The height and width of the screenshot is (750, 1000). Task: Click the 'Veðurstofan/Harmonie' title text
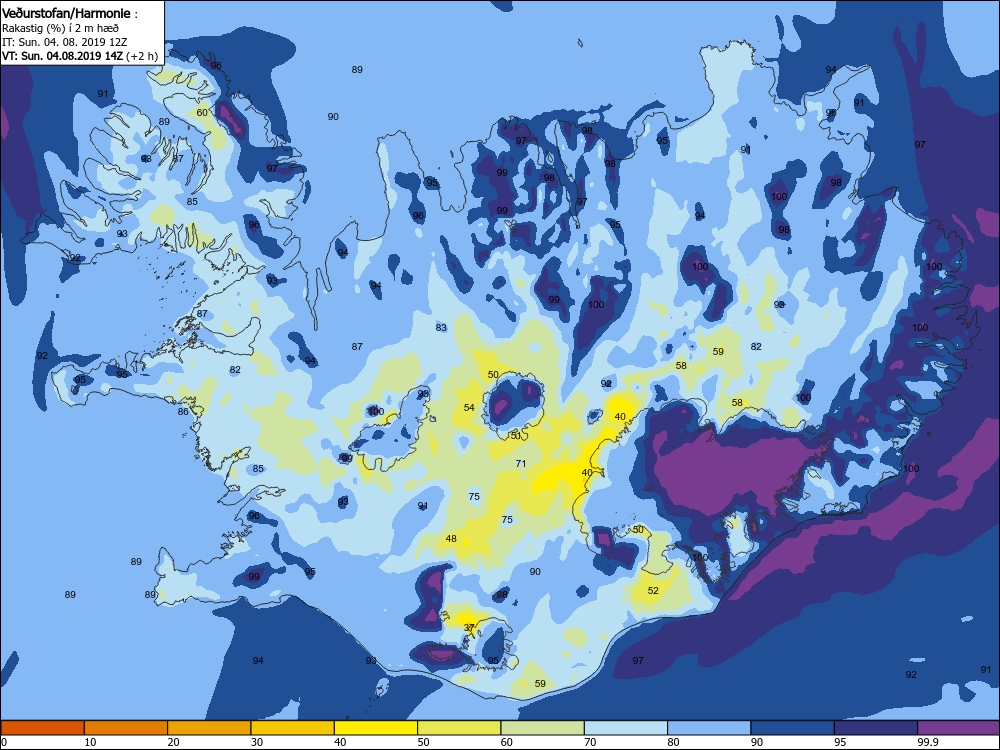pyautogui.click(x=66, y=13)
